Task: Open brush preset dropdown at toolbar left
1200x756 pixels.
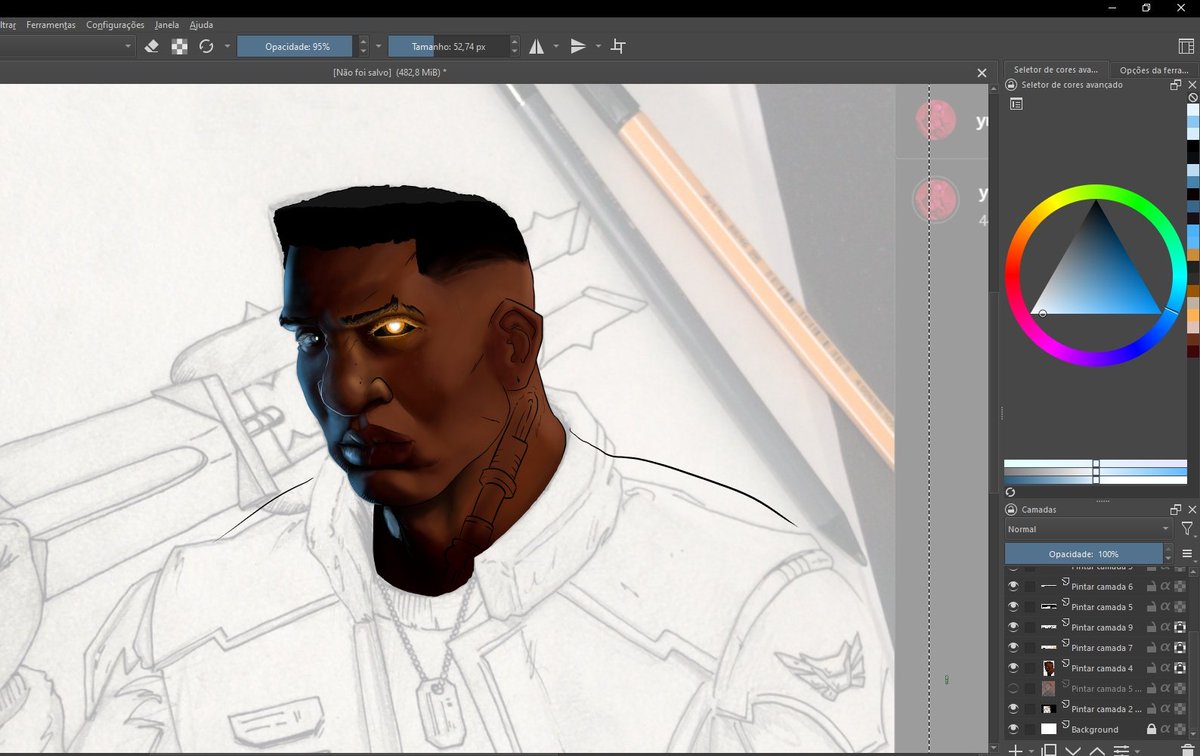Action: (128, 46)
